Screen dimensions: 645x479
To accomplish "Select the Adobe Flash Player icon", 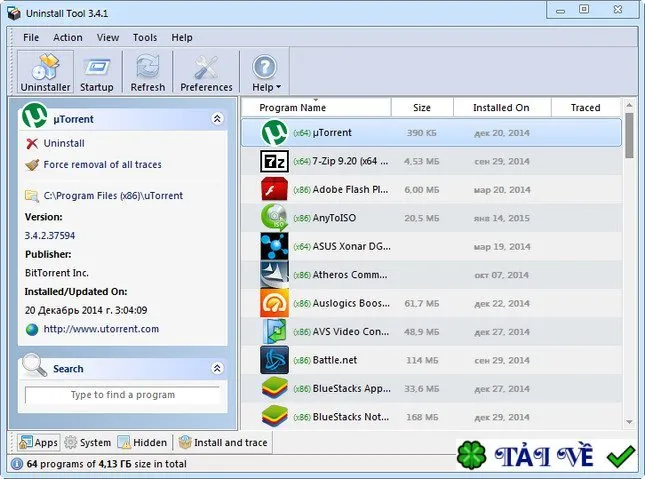I will click(274, 189).
